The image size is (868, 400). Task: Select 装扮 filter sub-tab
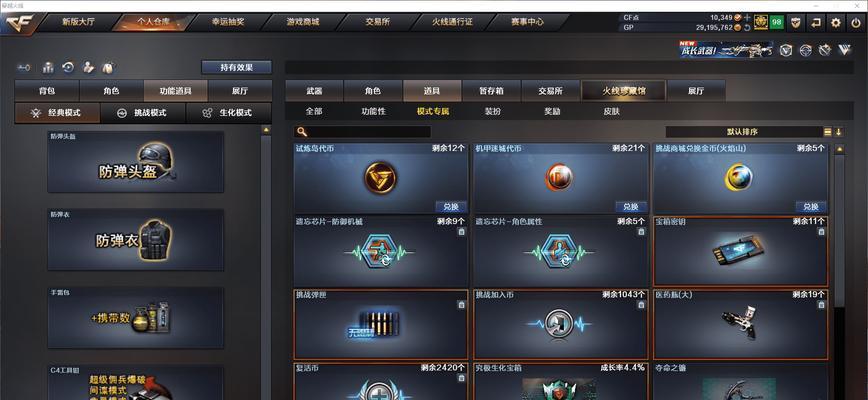[x=493, y=111]
